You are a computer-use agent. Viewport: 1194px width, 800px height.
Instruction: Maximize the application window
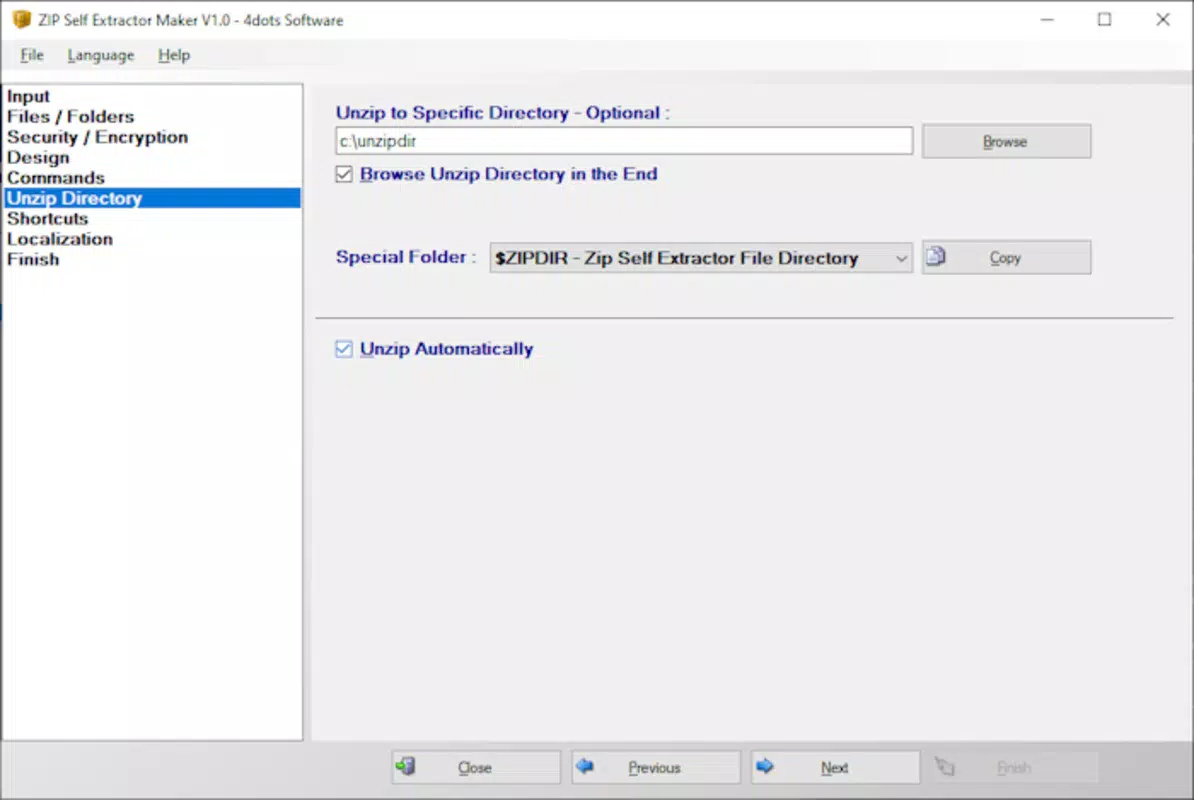click(1104, 20)
